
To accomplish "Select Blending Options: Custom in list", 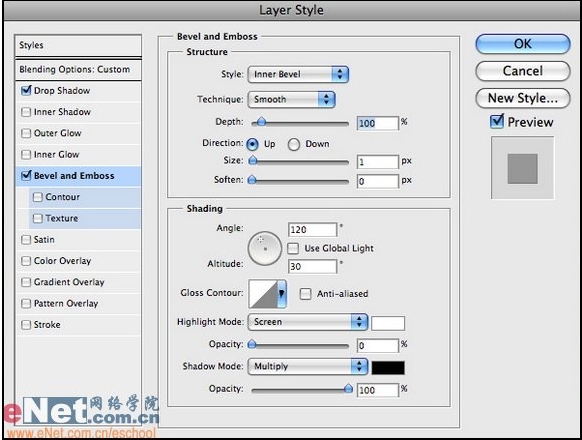I will pos(78,69).
